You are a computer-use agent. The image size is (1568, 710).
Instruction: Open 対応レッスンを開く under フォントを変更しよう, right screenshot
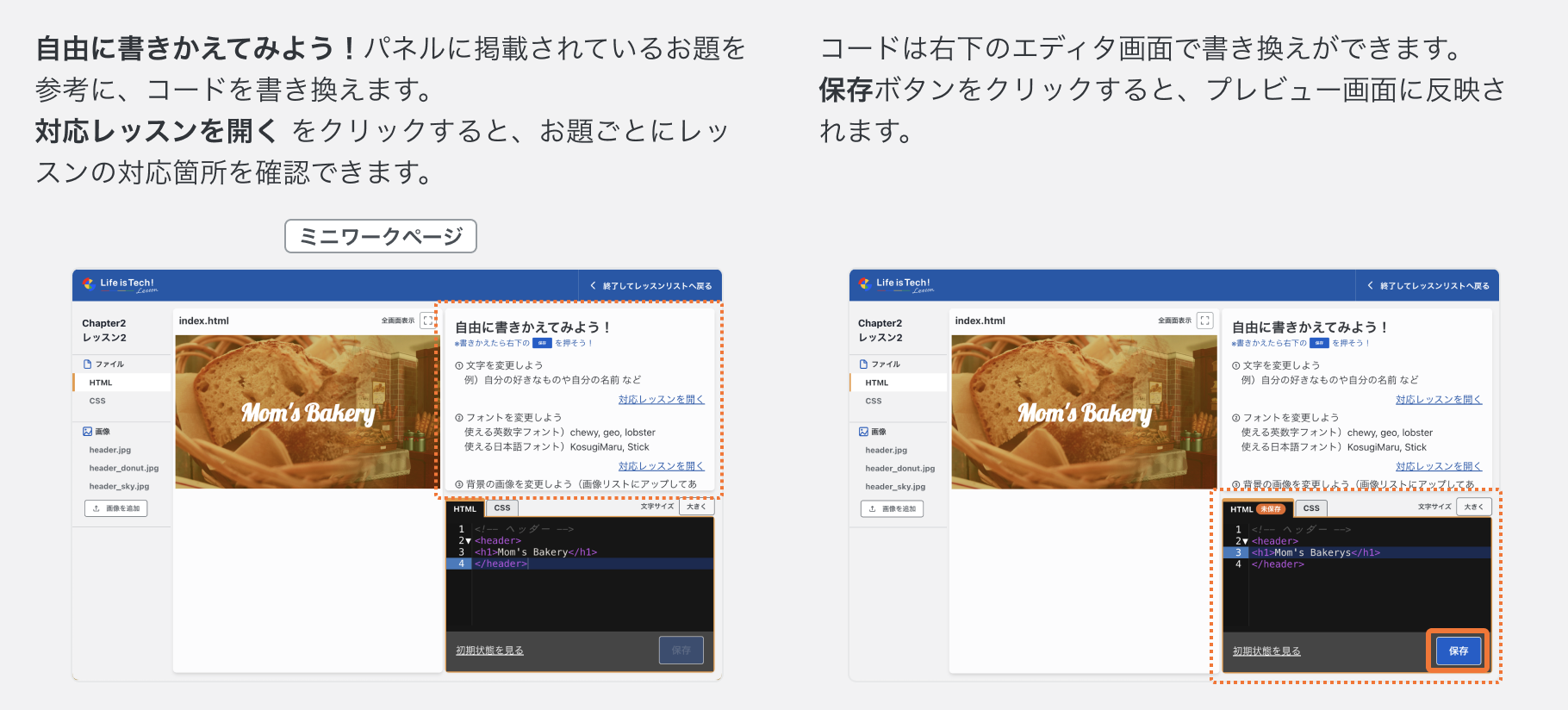(x=1439, y=466)
